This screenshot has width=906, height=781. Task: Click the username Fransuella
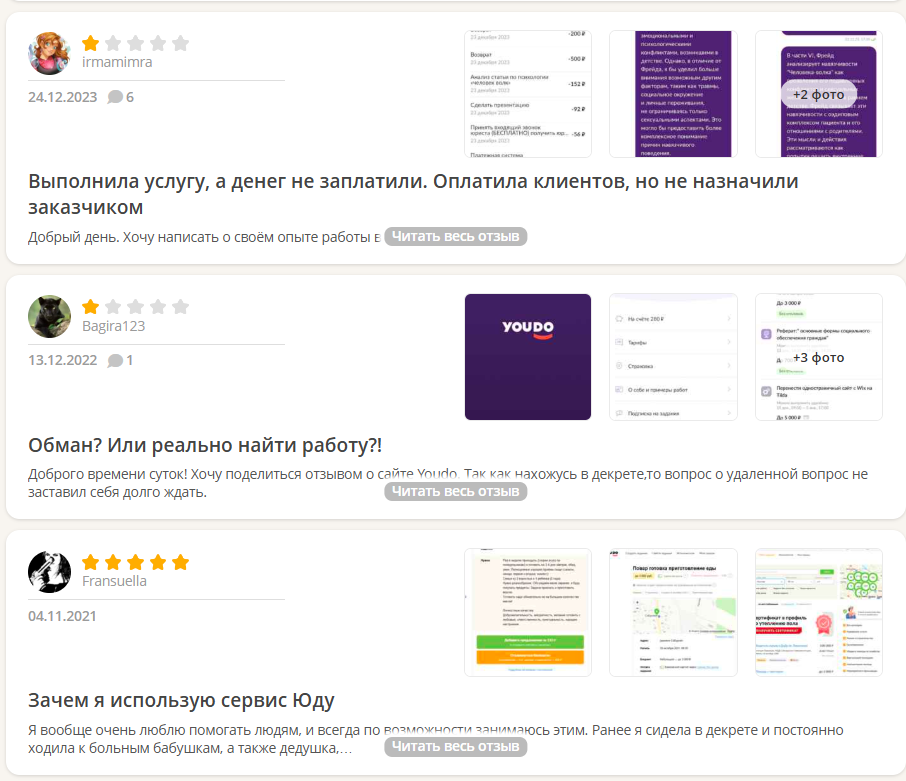pos(114,581)
